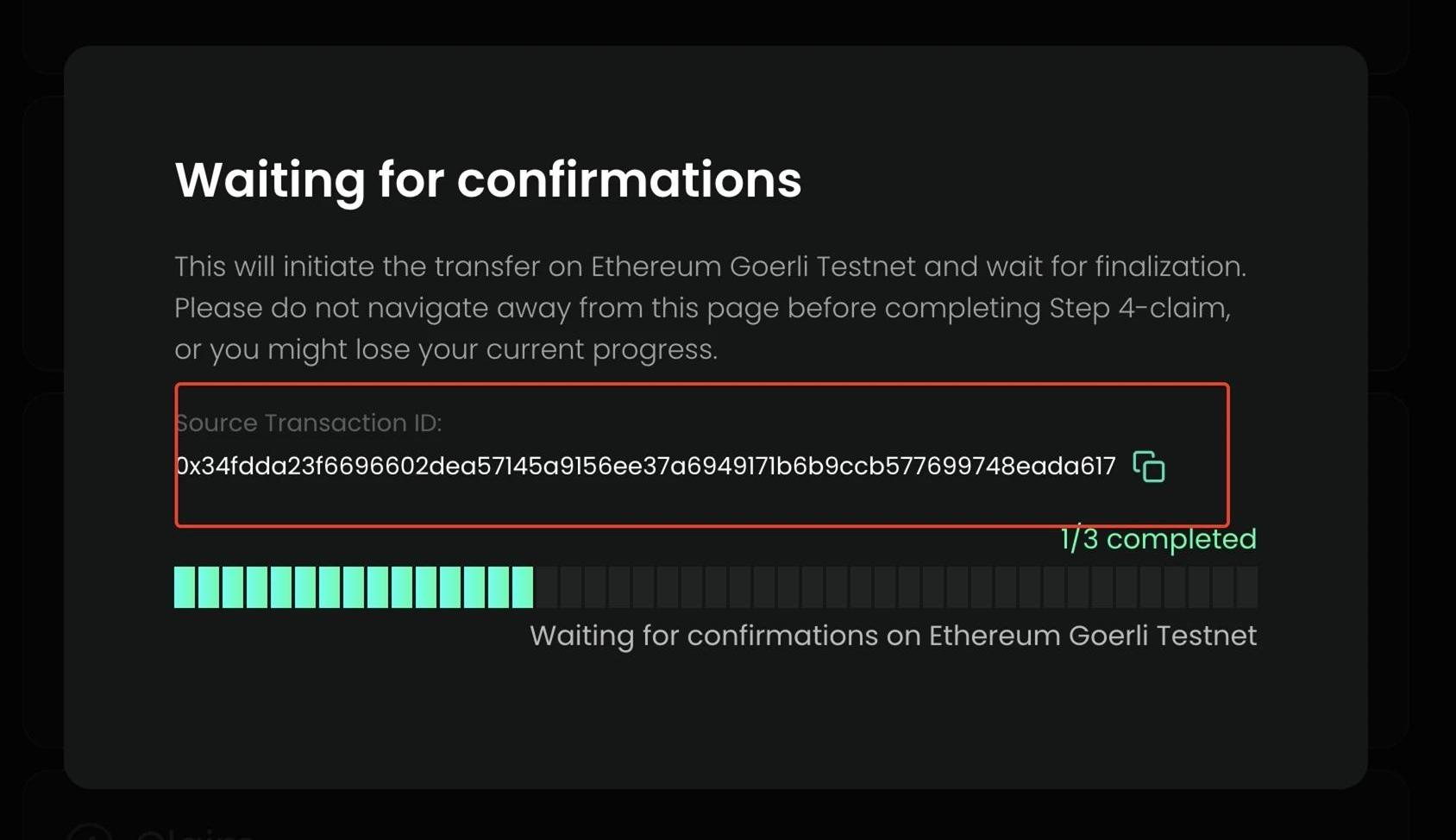This screenshot has width=1456, height=840.
Task: Click the Step 4-claim phrase in description
Action: (x=1139, y=308)
